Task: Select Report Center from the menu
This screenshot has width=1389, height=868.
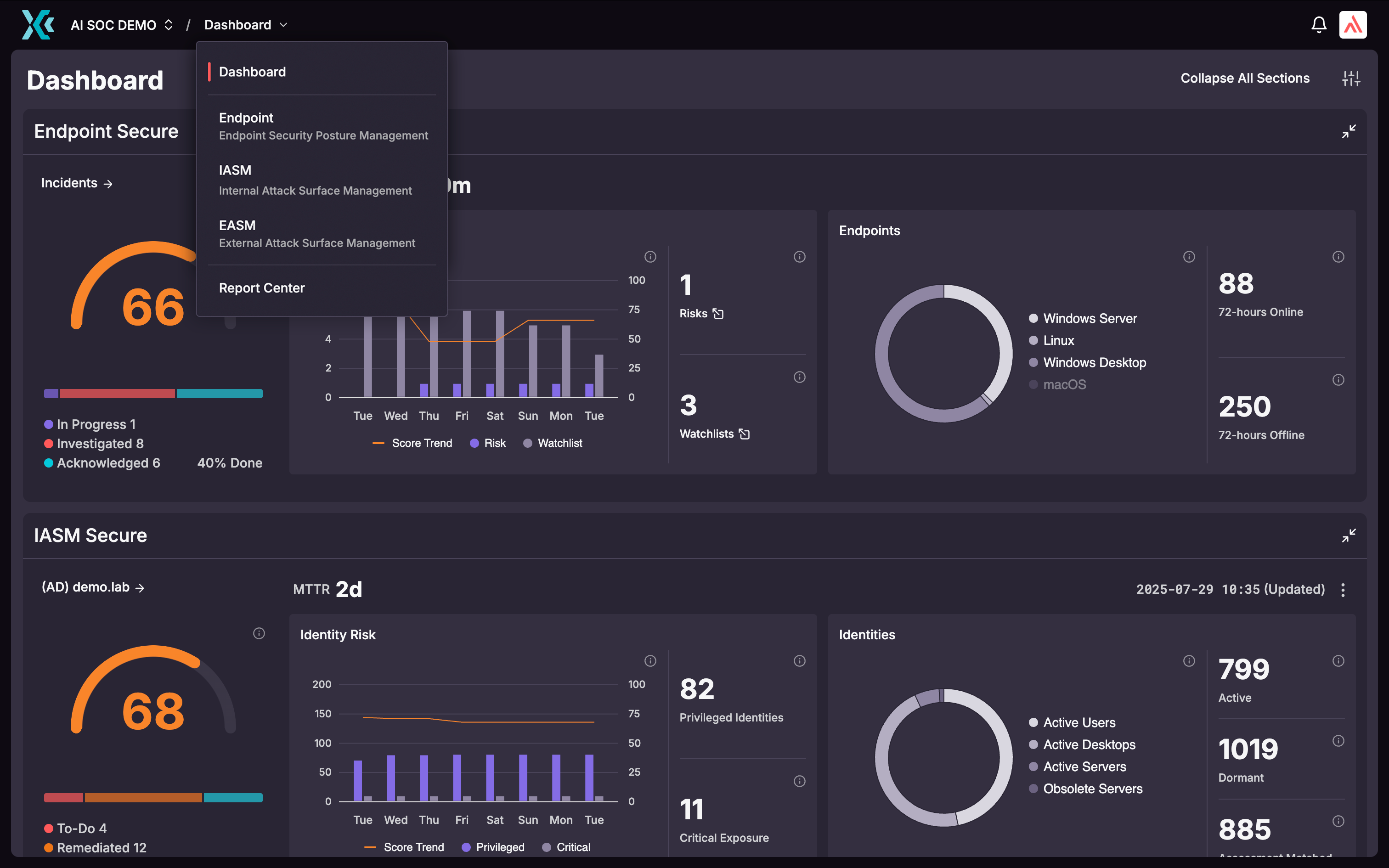Action: (x=262, y=287)
